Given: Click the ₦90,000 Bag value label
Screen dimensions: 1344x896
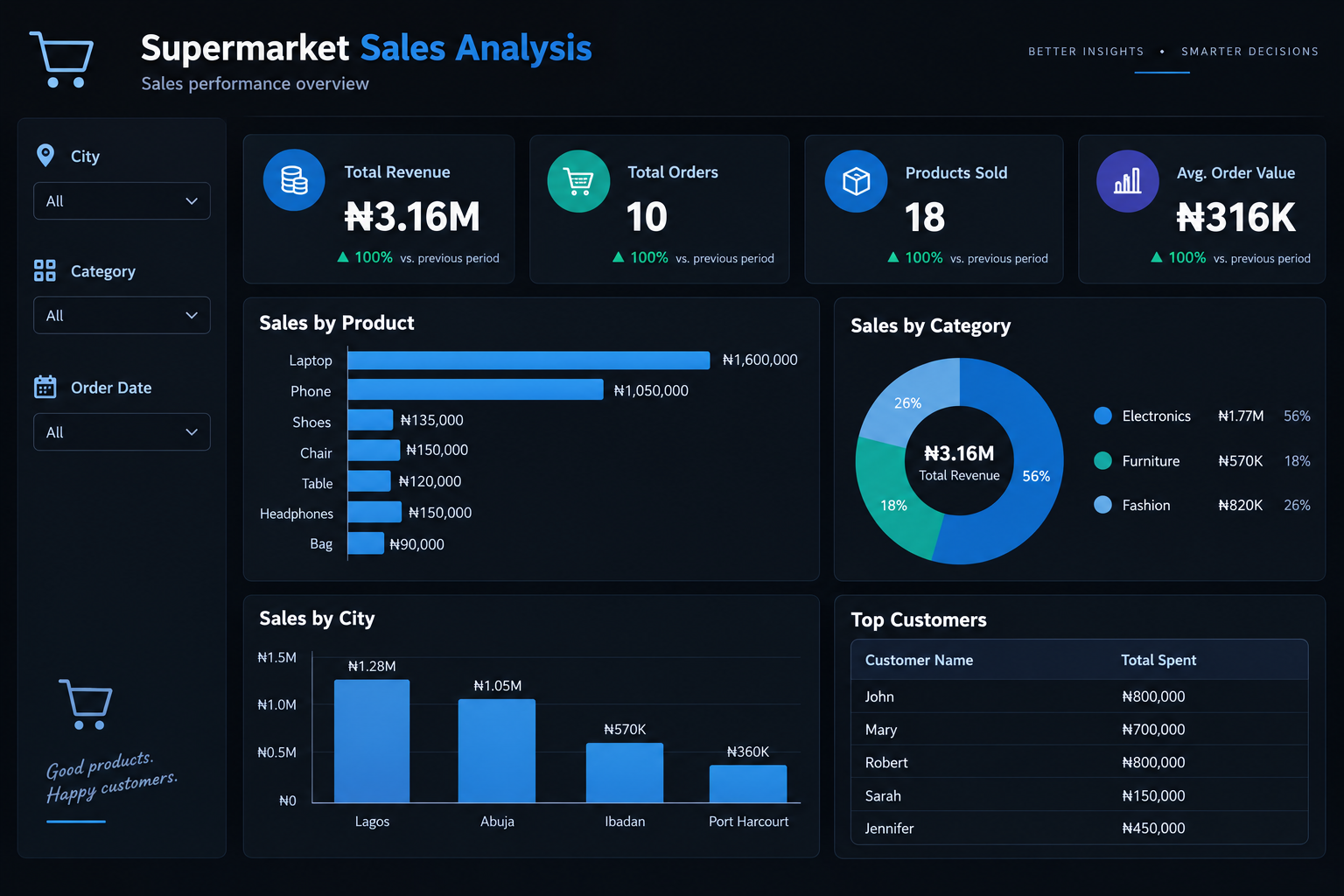Looking at the screenshot, I should pos(416,544).
